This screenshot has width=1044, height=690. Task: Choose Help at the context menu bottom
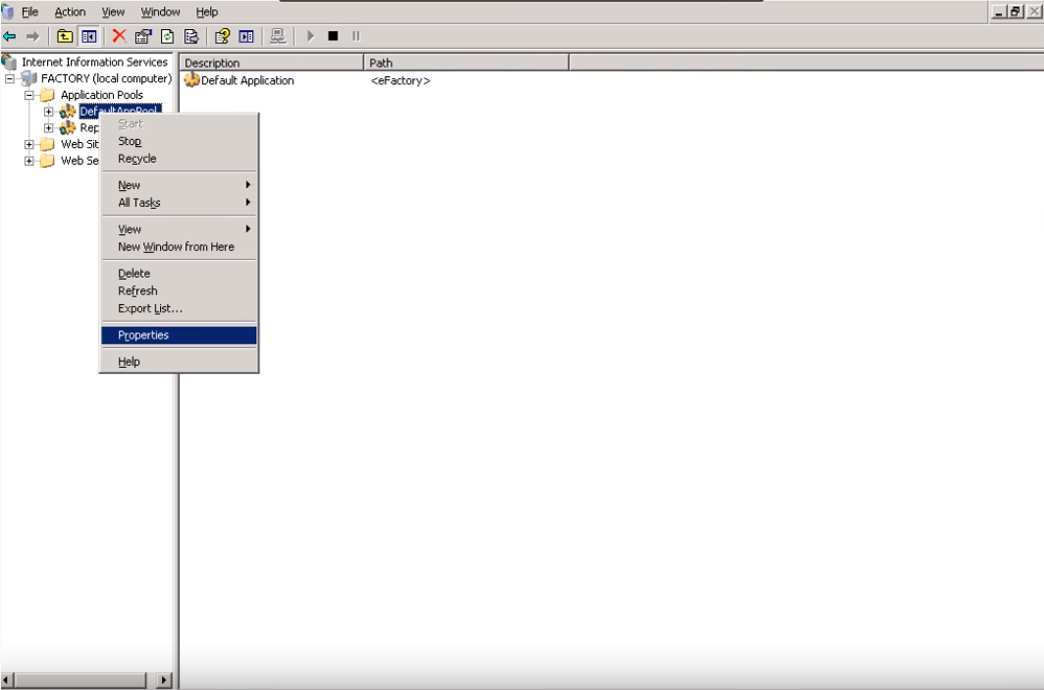click(x=179, y=362)
